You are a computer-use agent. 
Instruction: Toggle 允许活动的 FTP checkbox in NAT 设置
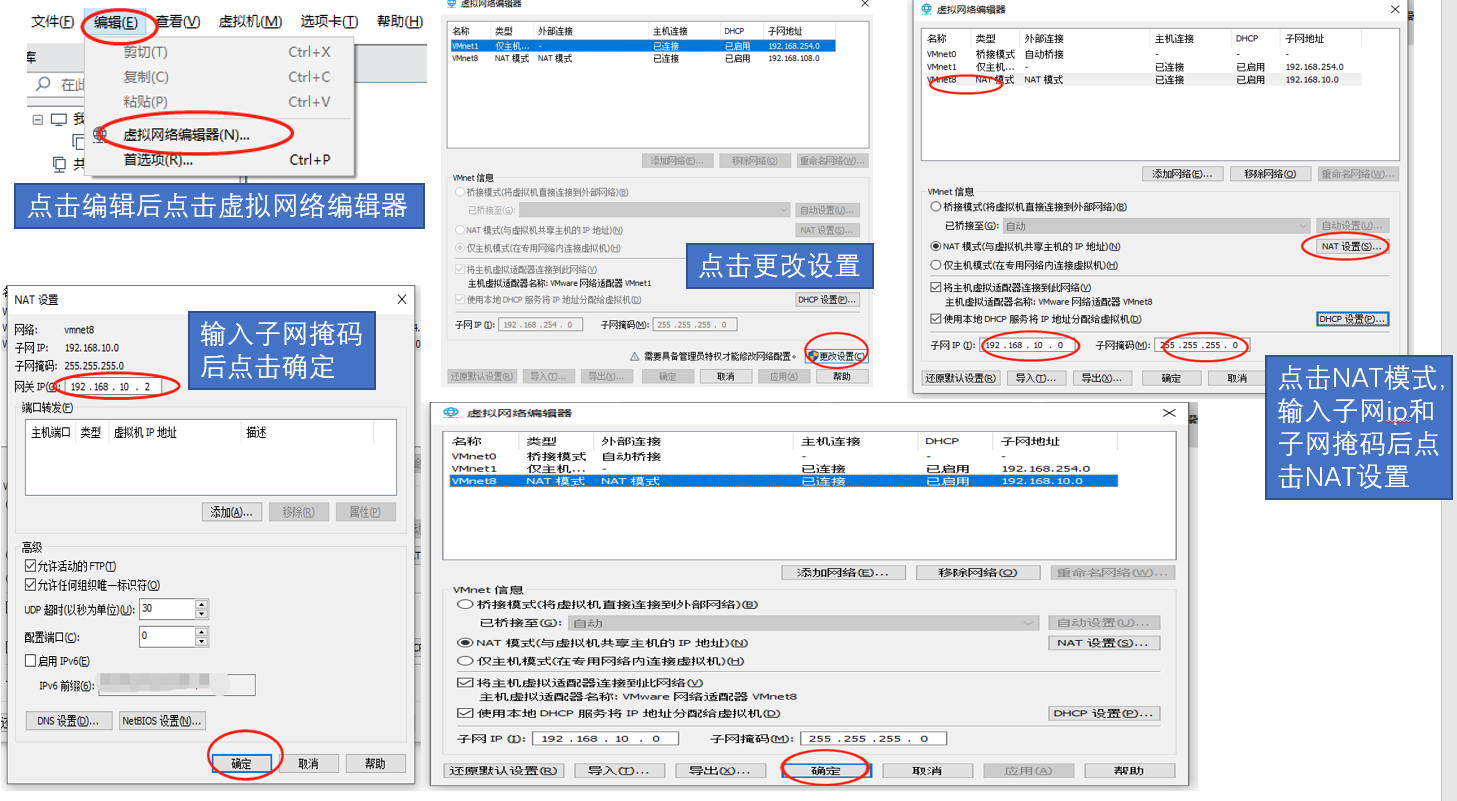(30, 567)
